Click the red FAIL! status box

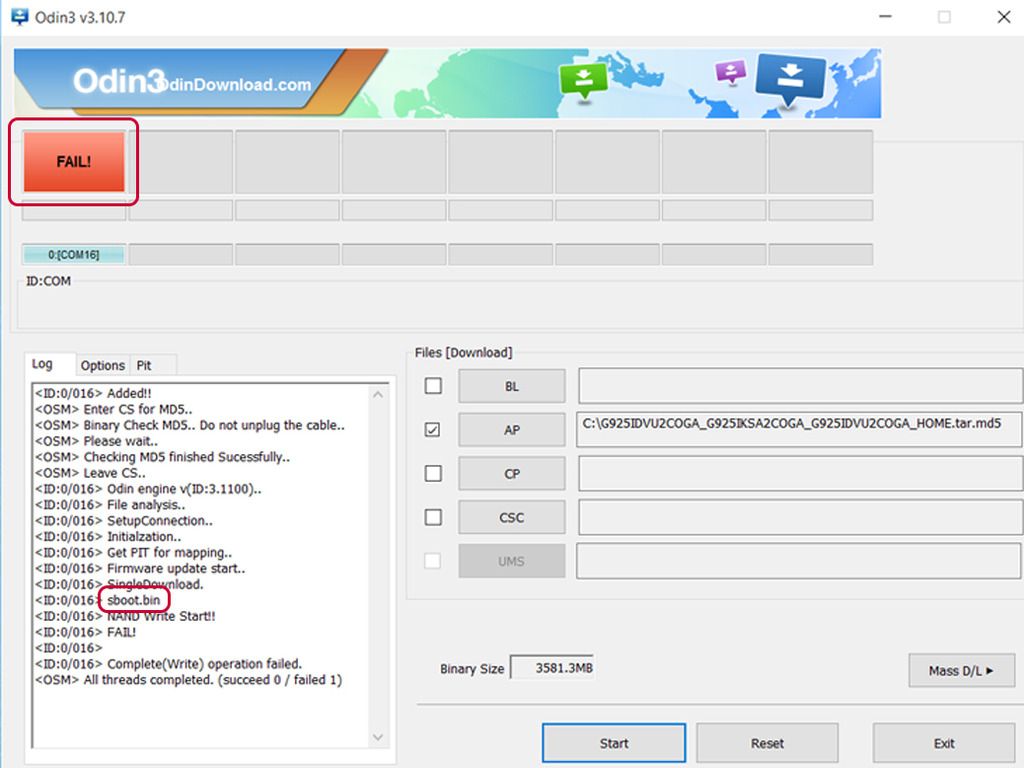pos(74,161)
